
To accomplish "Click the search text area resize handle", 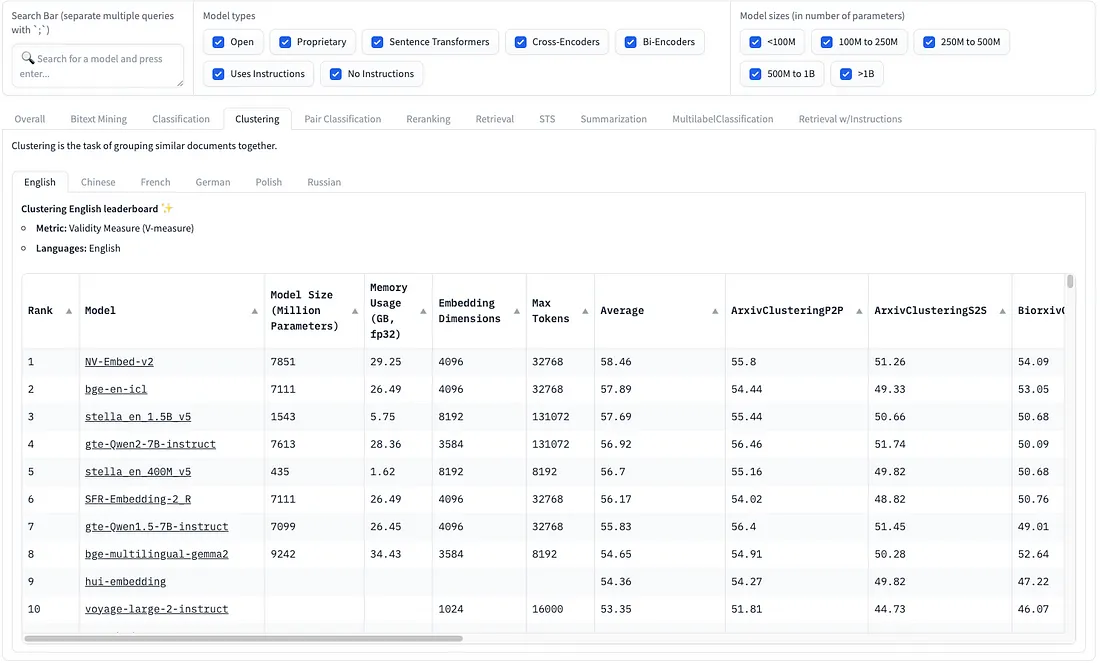I will click(180, 83).
